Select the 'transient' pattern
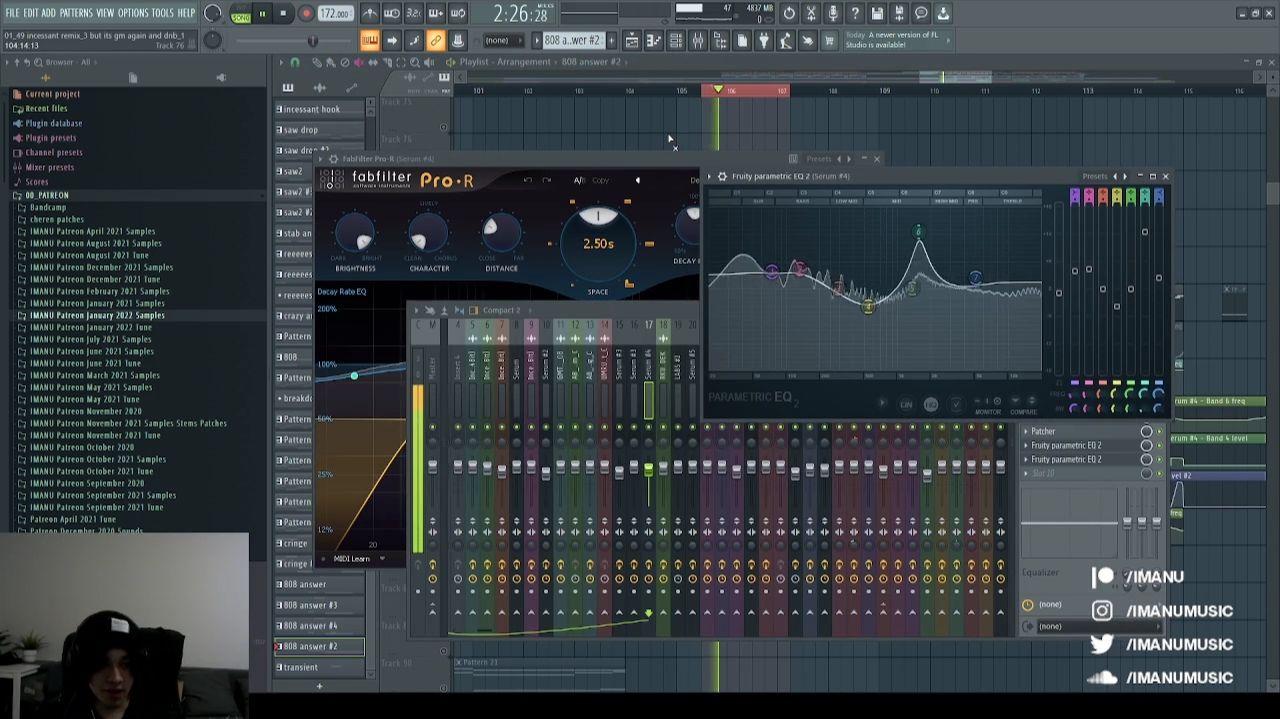The height and width of the screenshot is (719, 1280). [319, 667]
